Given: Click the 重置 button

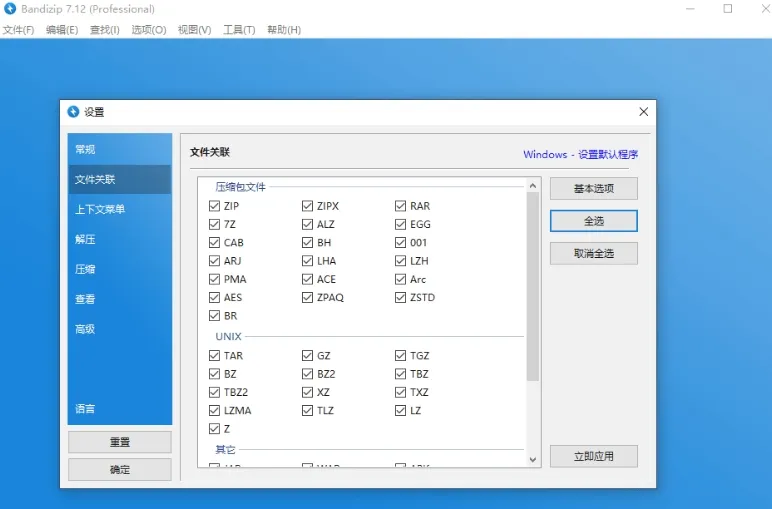Looking at the screenshot, I should [x=120, y=442].
